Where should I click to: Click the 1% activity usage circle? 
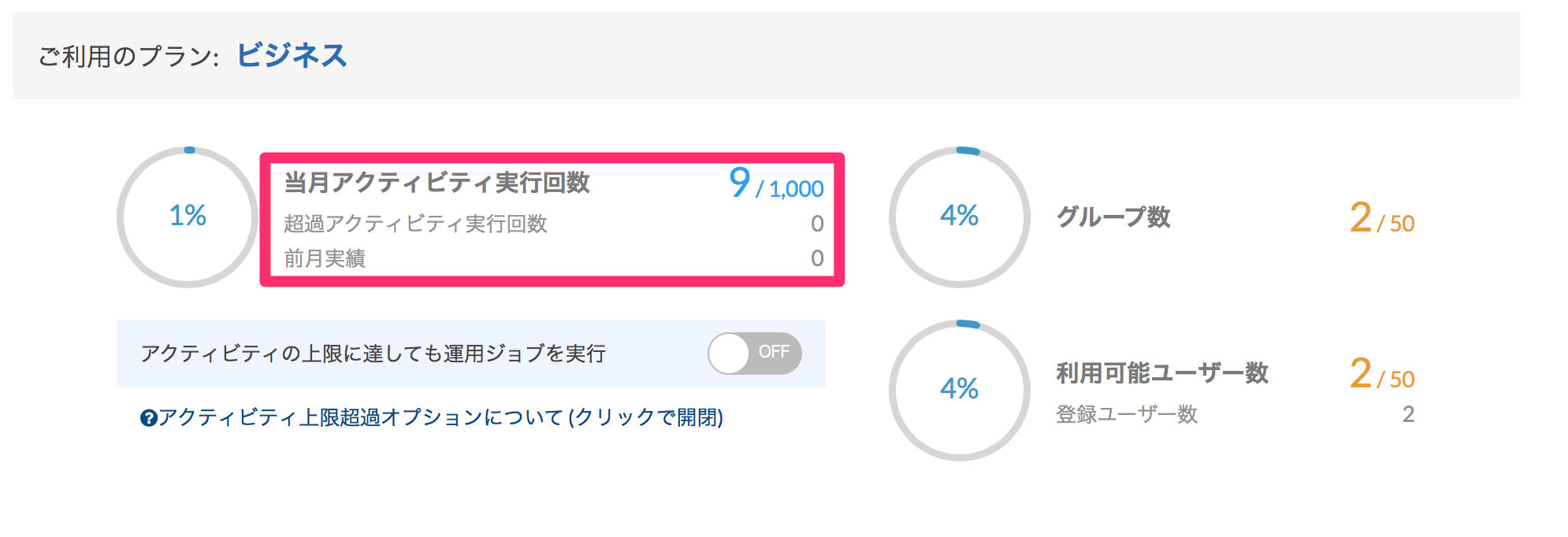(x=188, y=217)
